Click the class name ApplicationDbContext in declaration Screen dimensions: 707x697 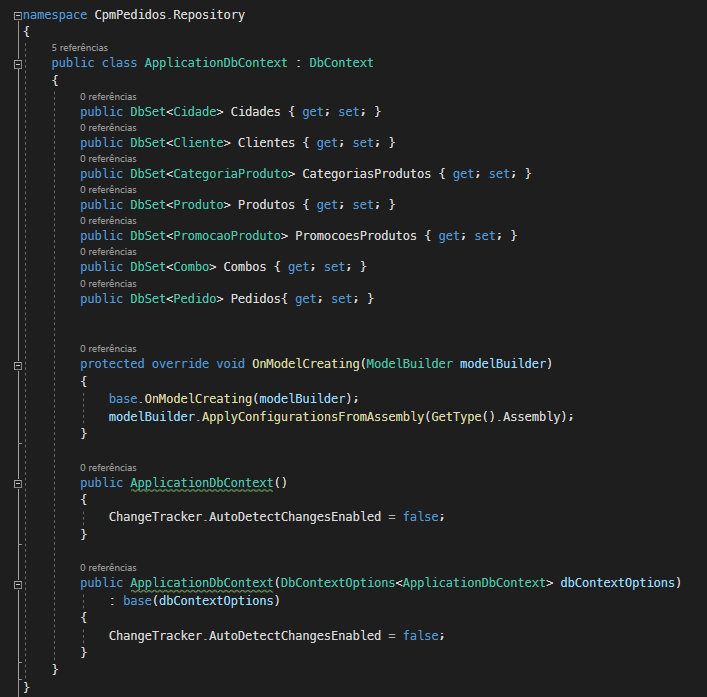tap(216, 63)
